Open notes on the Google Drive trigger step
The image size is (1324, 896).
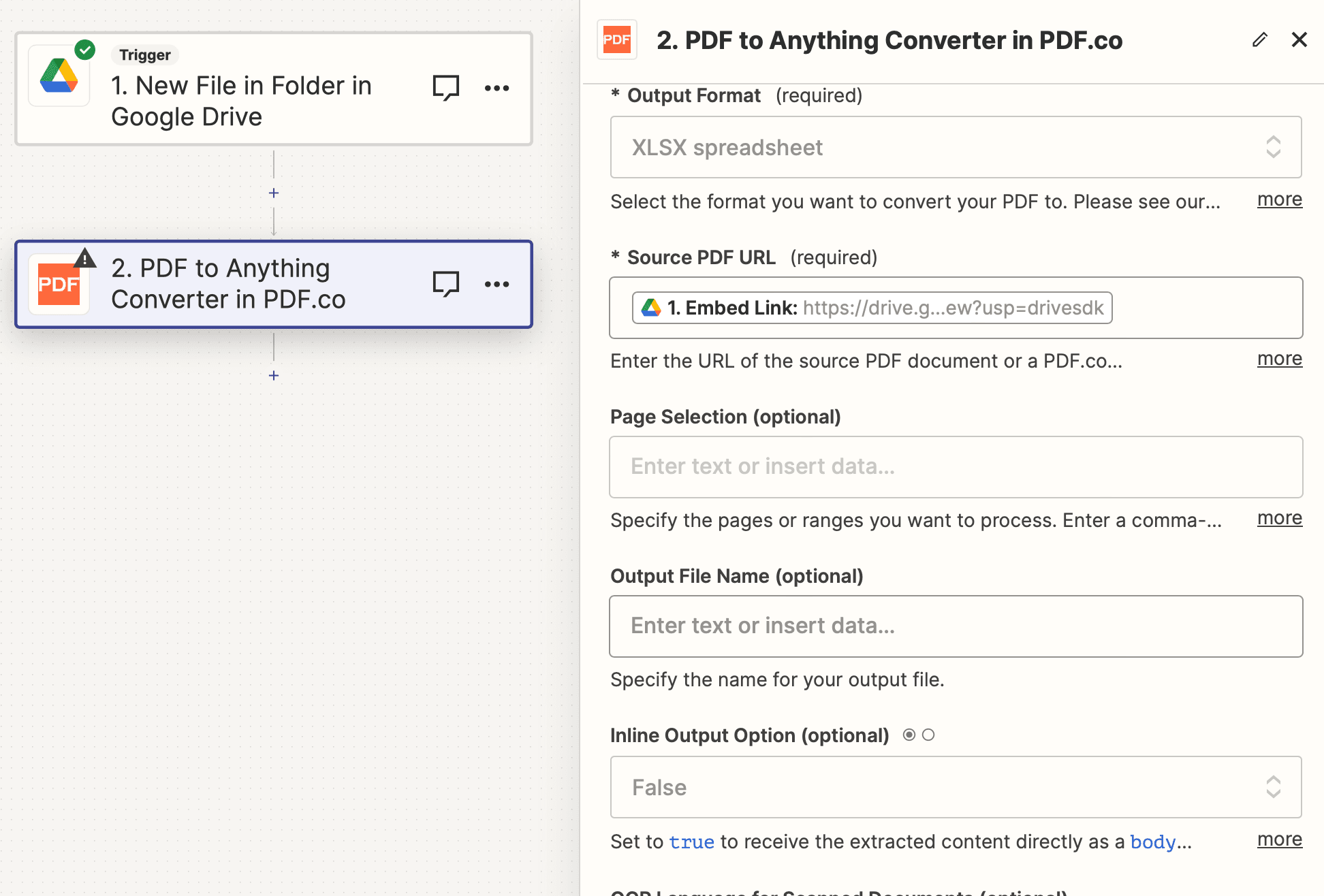click(446, 87)
